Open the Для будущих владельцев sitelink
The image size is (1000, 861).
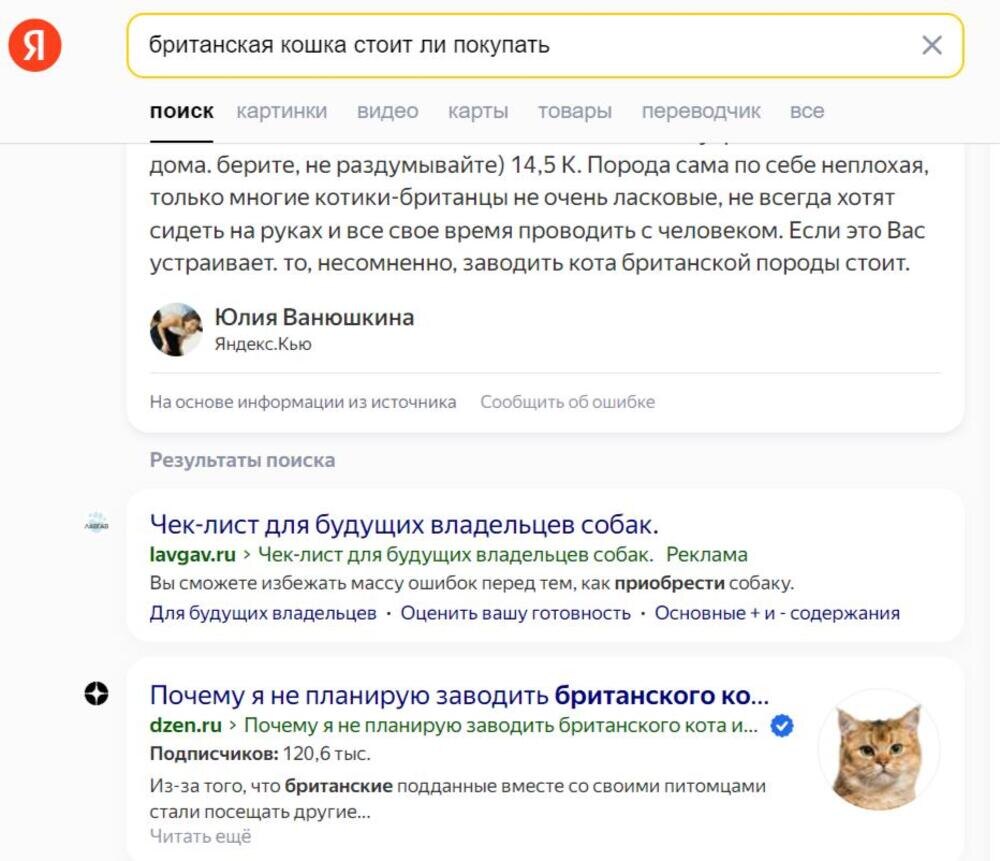pyautogui.click(x=263, y=613)
